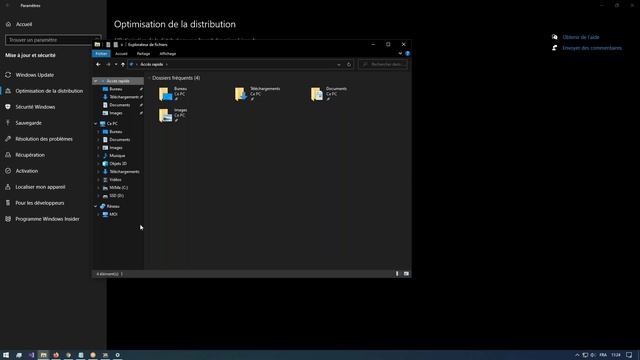Click the Trouver un paramètre search field

tap(53, 40)
